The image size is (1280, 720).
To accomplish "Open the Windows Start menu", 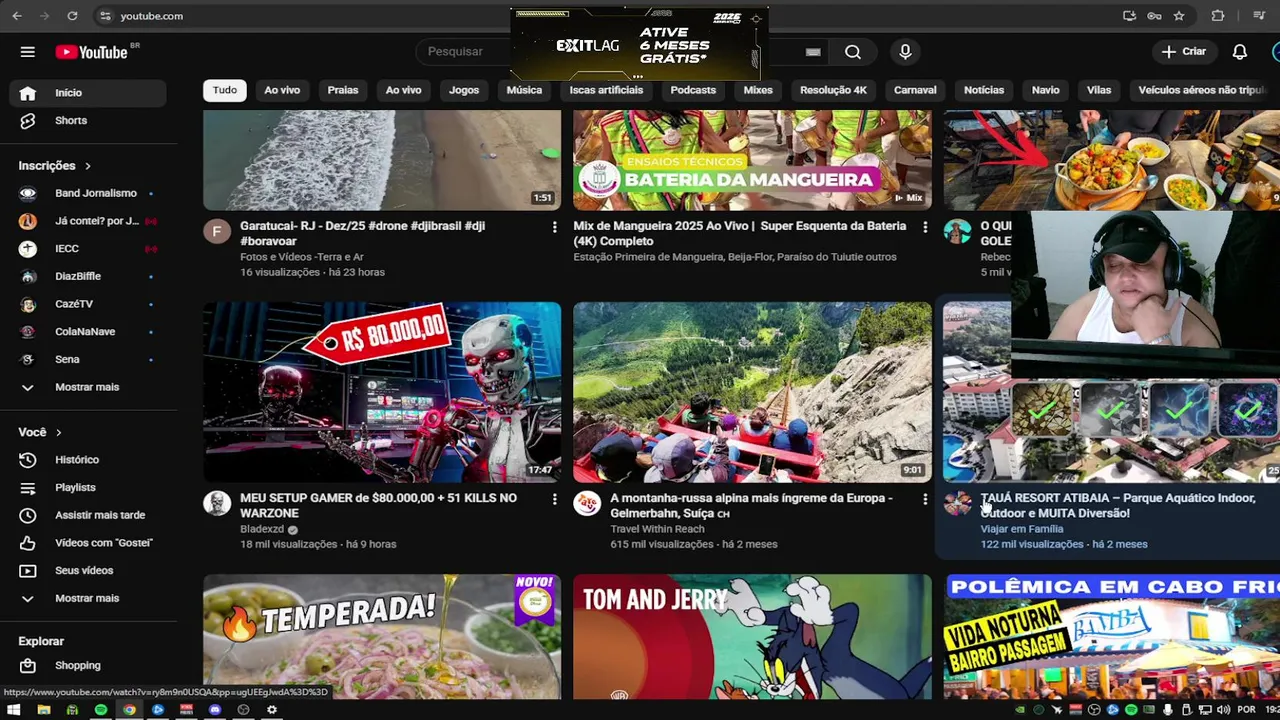I will [x=14, y=710].
